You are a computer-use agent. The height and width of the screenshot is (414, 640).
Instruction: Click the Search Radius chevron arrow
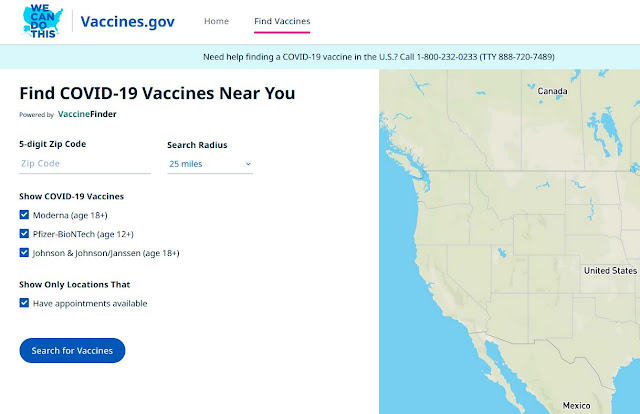247,163
